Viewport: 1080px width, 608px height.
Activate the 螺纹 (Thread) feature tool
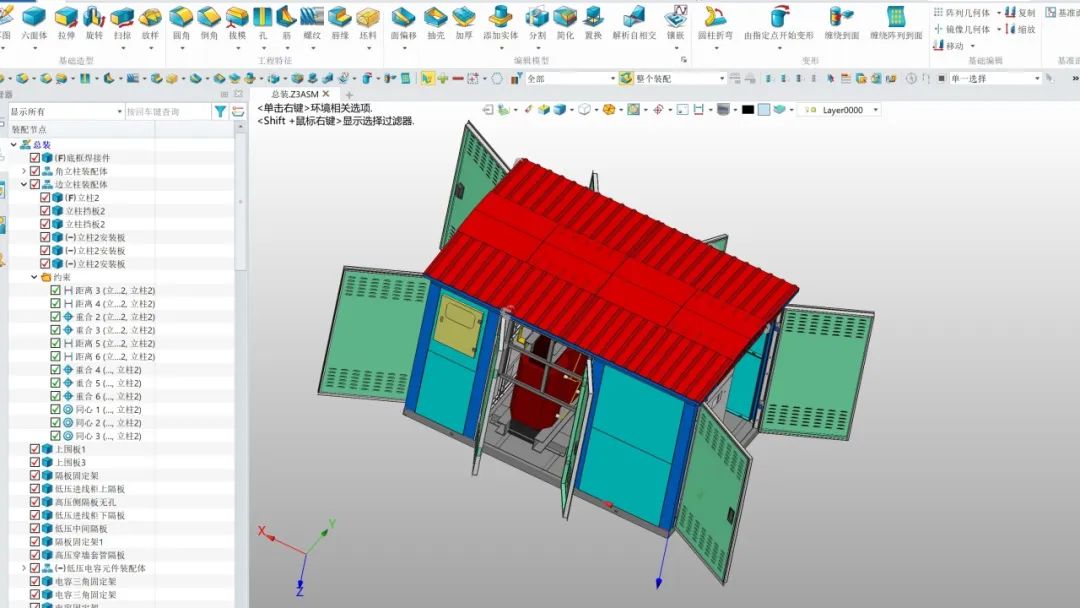pos(312,19)
